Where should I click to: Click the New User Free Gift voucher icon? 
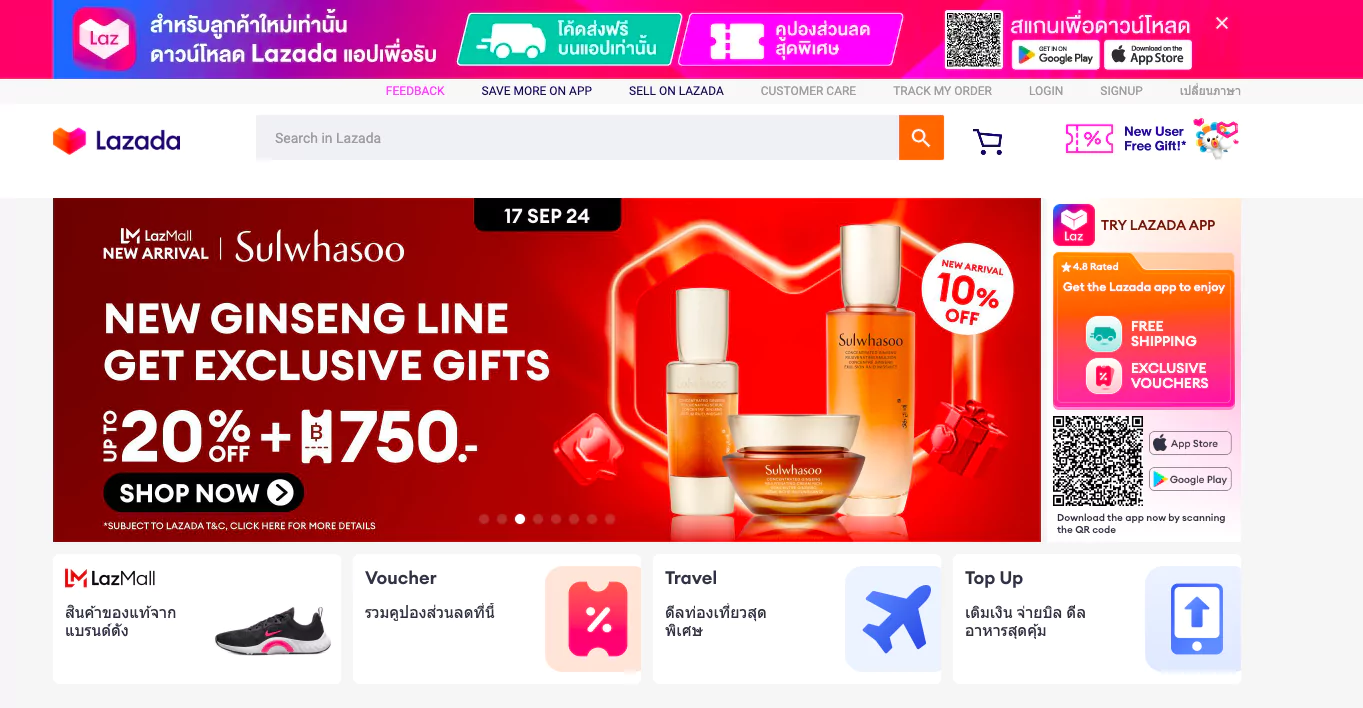tap(1089, 139)
